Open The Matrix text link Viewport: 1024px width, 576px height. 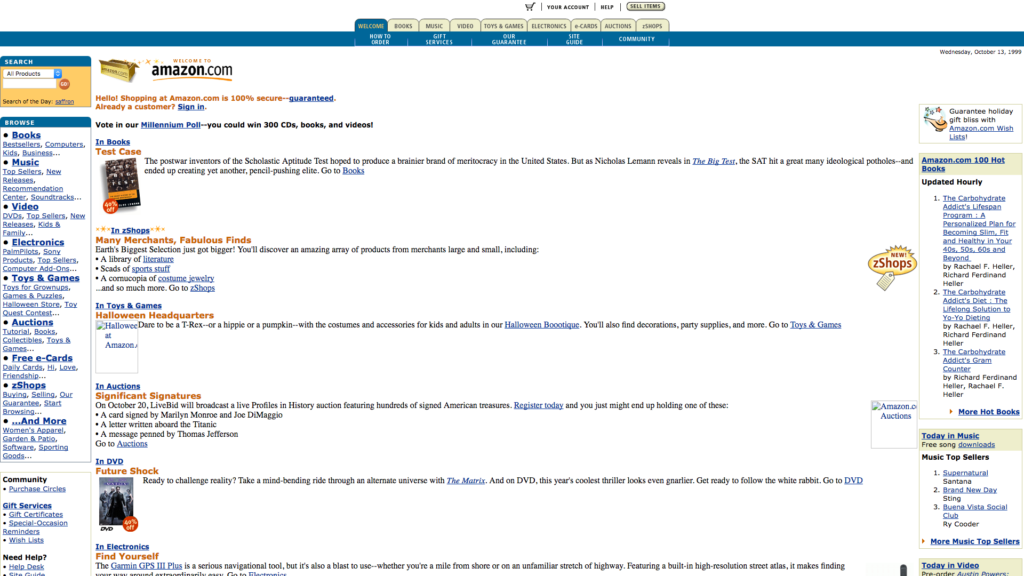click(466, 481)
